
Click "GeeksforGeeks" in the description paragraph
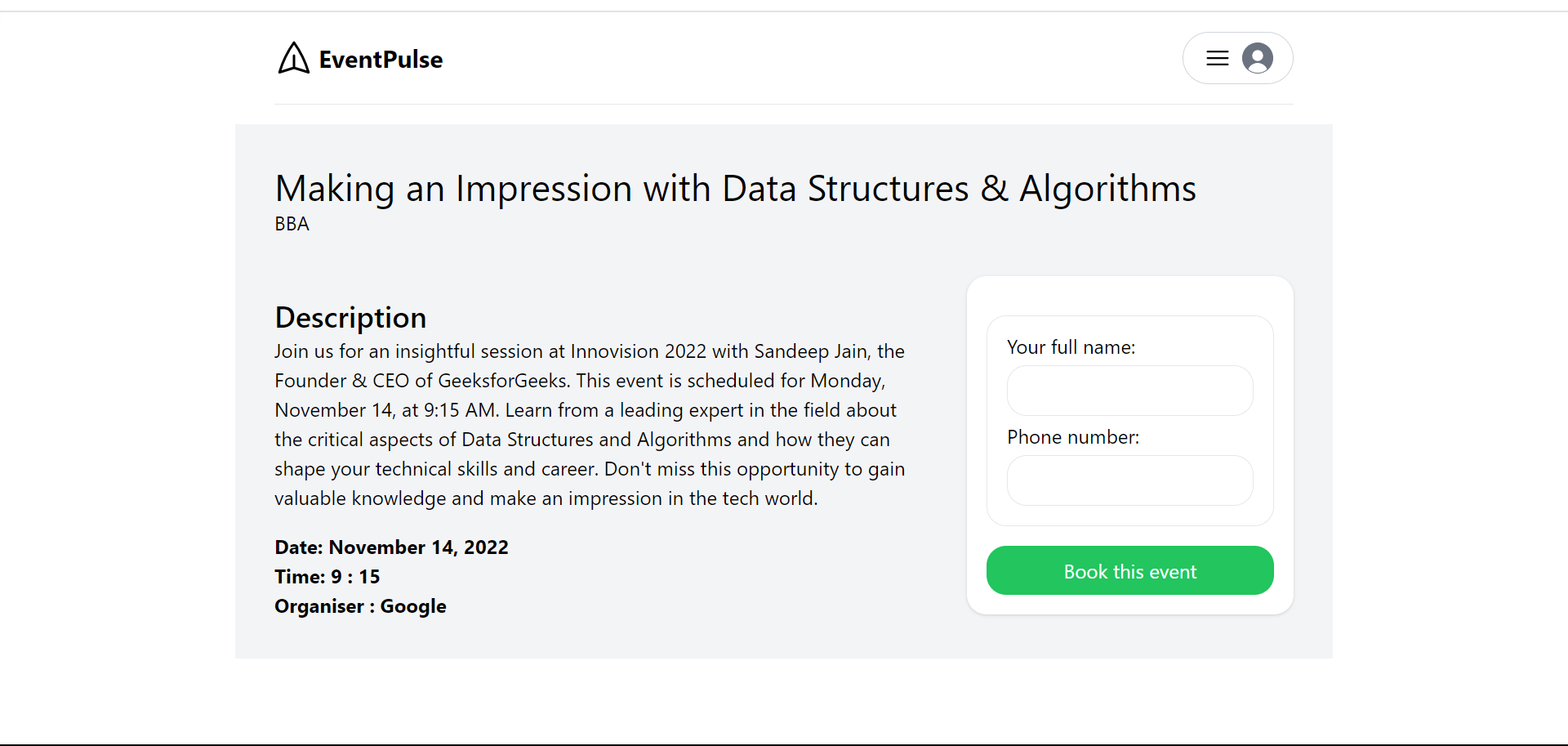502,381
